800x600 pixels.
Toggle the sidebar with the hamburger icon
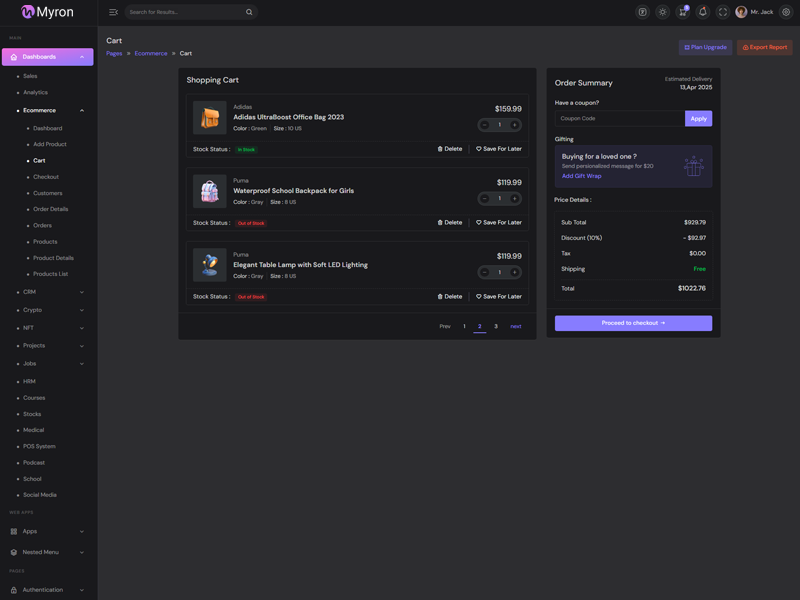113,12
